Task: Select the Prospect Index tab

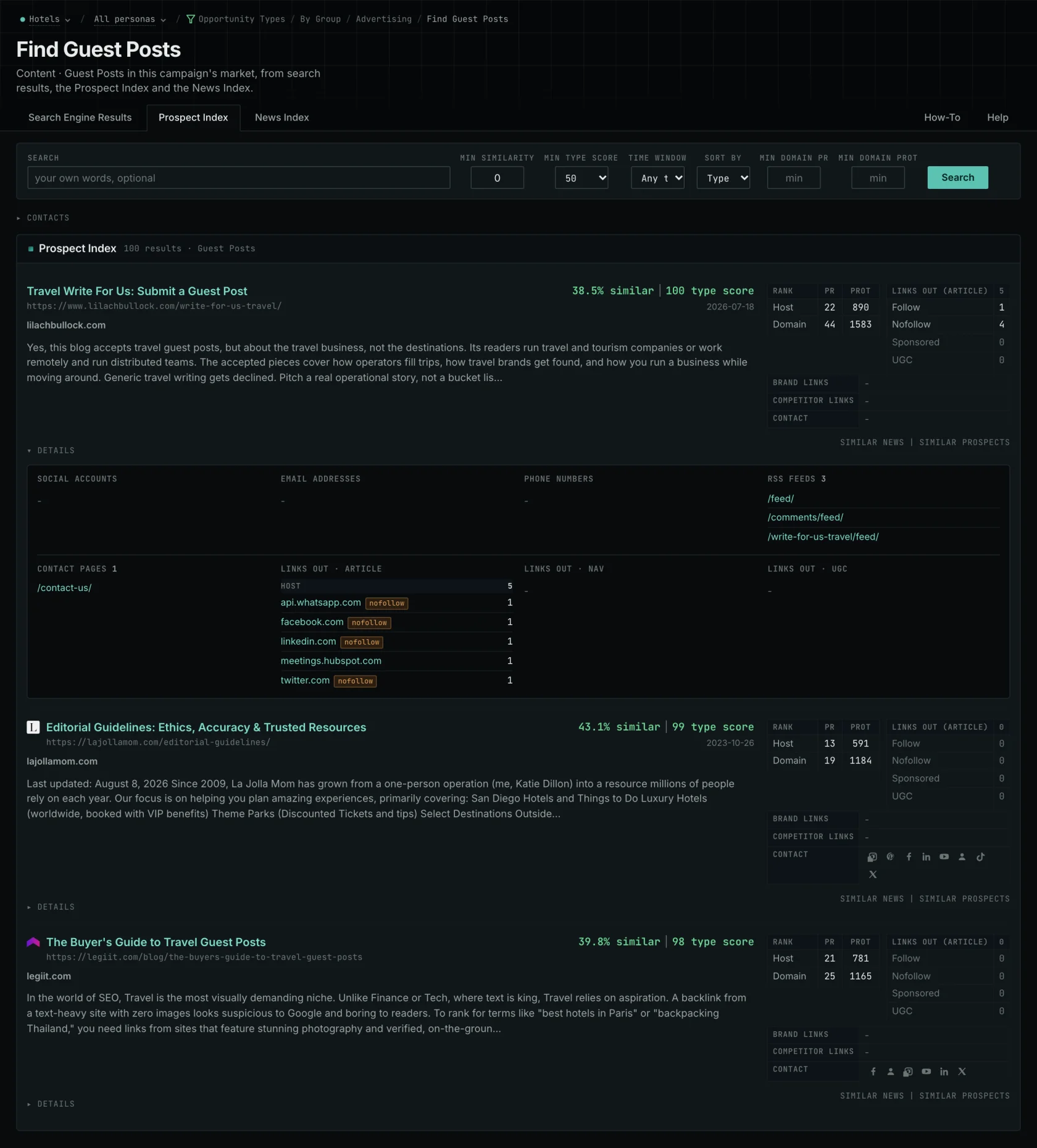Action: [193, 117]
